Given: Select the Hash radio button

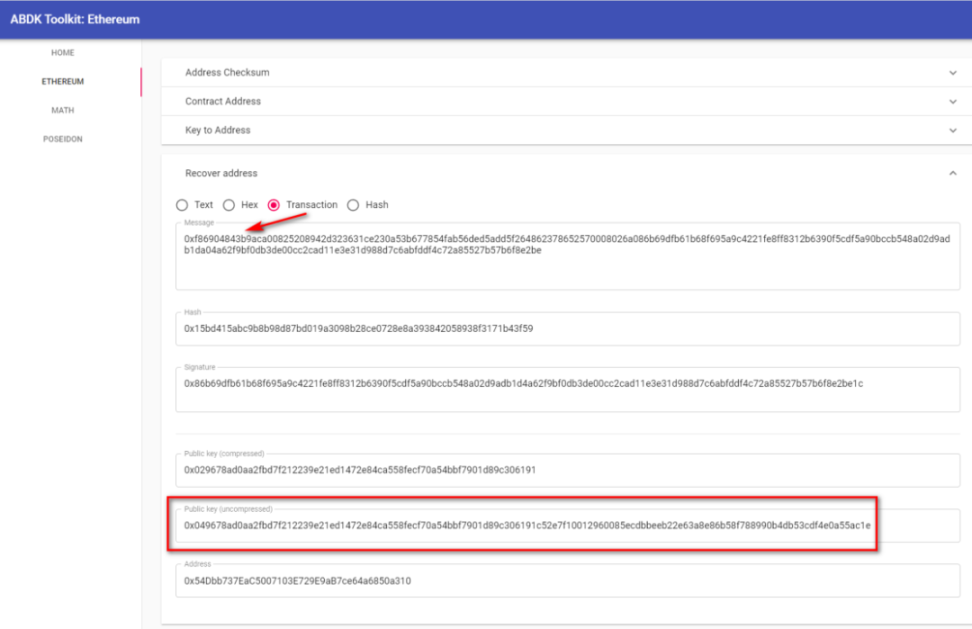Looking at the screenshot, I should (x=353, y=205).
